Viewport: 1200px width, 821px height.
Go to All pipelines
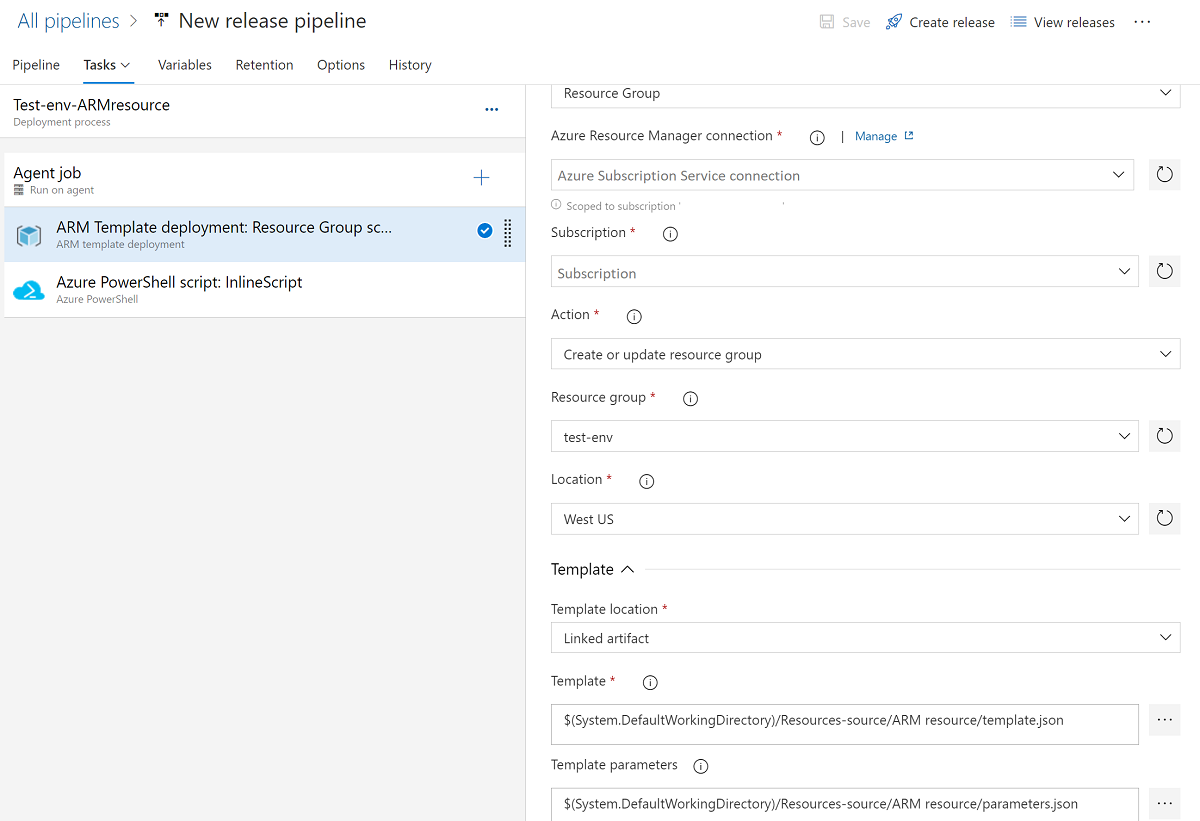[x=68, y=21]
